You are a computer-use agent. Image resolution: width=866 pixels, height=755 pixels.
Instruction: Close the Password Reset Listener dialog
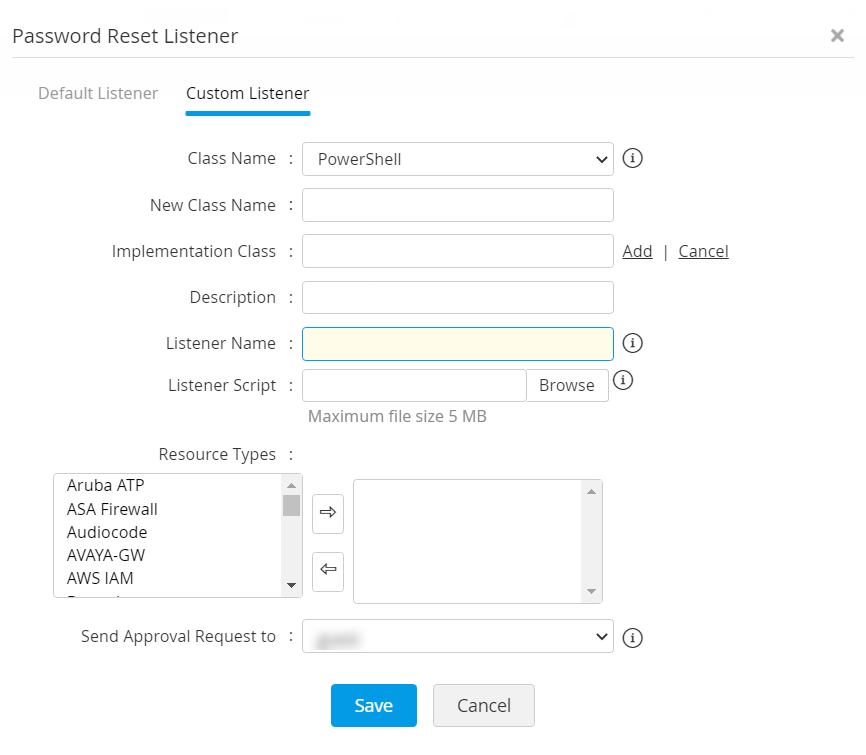[x=837, y=35]
